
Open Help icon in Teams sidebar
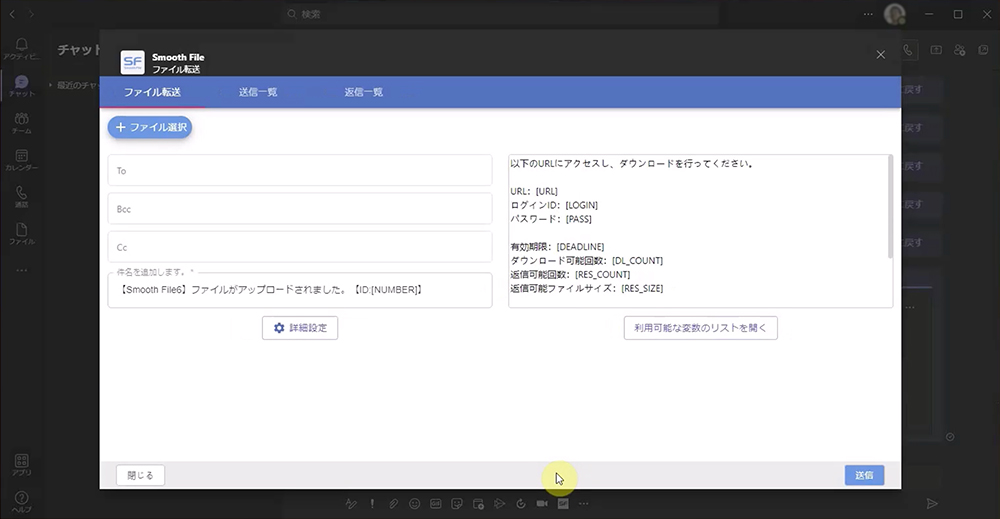tap(22, 502)
